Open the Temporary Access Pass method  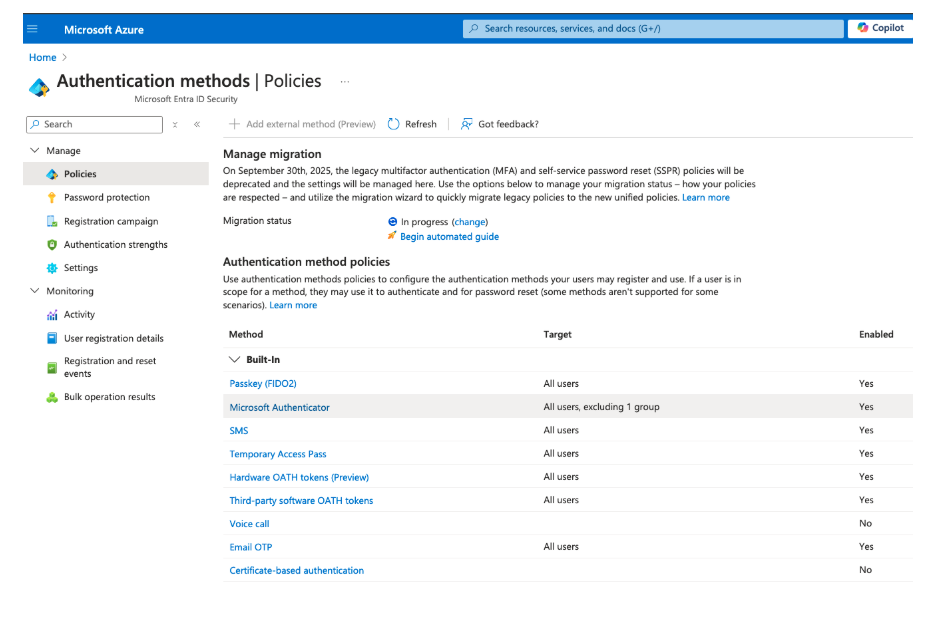pos(278,454)
